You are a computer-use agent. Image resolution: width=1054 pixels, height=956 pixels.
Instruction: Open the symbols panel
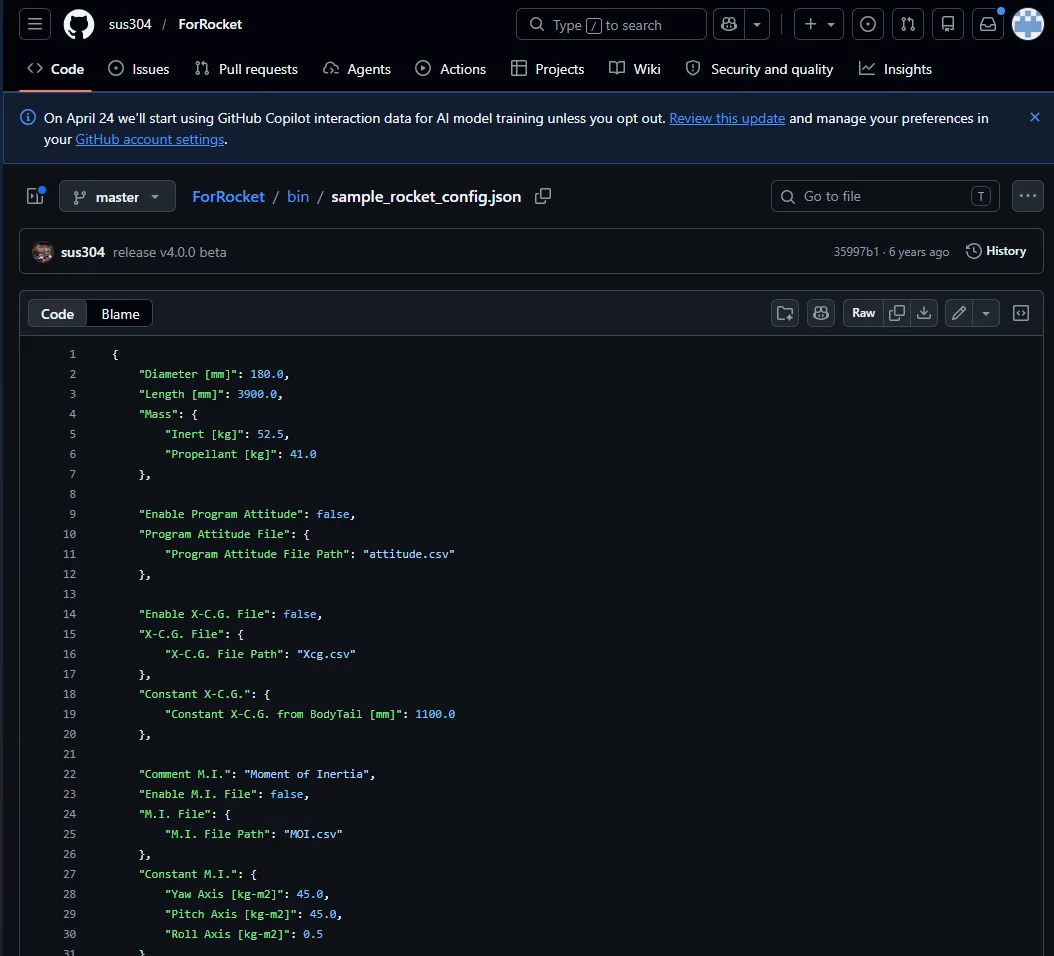(x=1021, y=313)
